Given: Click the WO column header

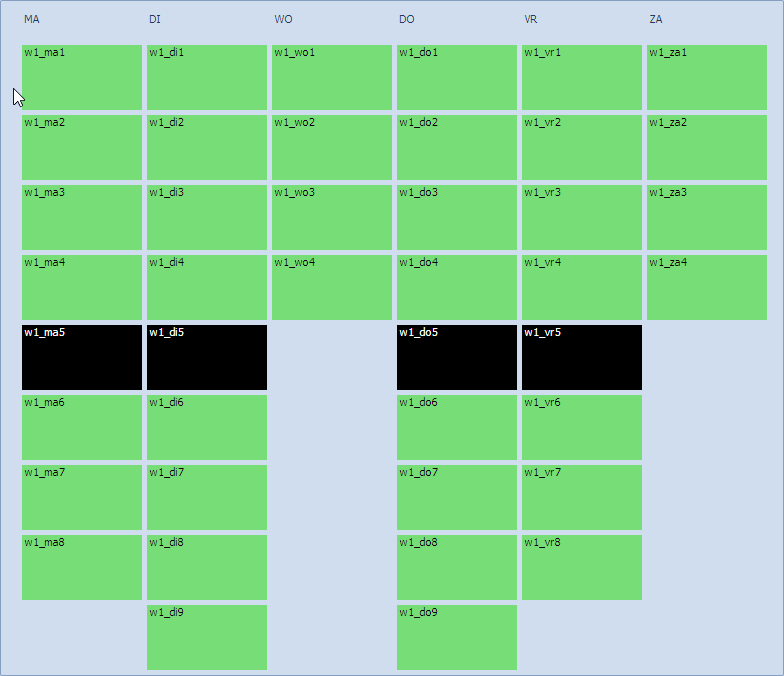Looking at the screenshot, I should 283,20.
